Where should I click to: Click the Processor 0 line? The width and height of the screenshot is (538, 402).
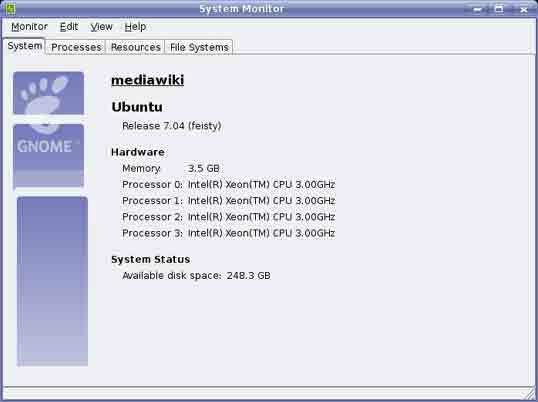(x=229, y=185)
